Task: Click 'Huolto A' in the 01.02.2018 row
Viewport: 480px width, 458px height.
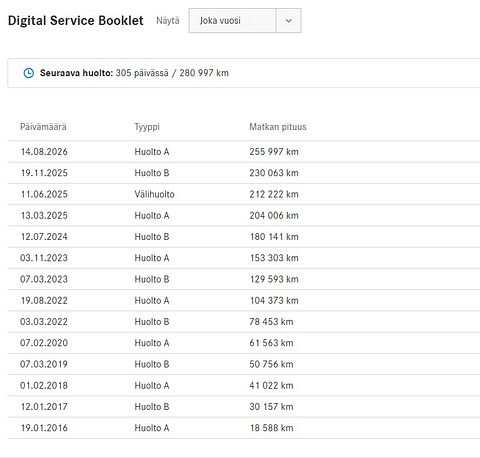Action: click(x=152, y=386)
